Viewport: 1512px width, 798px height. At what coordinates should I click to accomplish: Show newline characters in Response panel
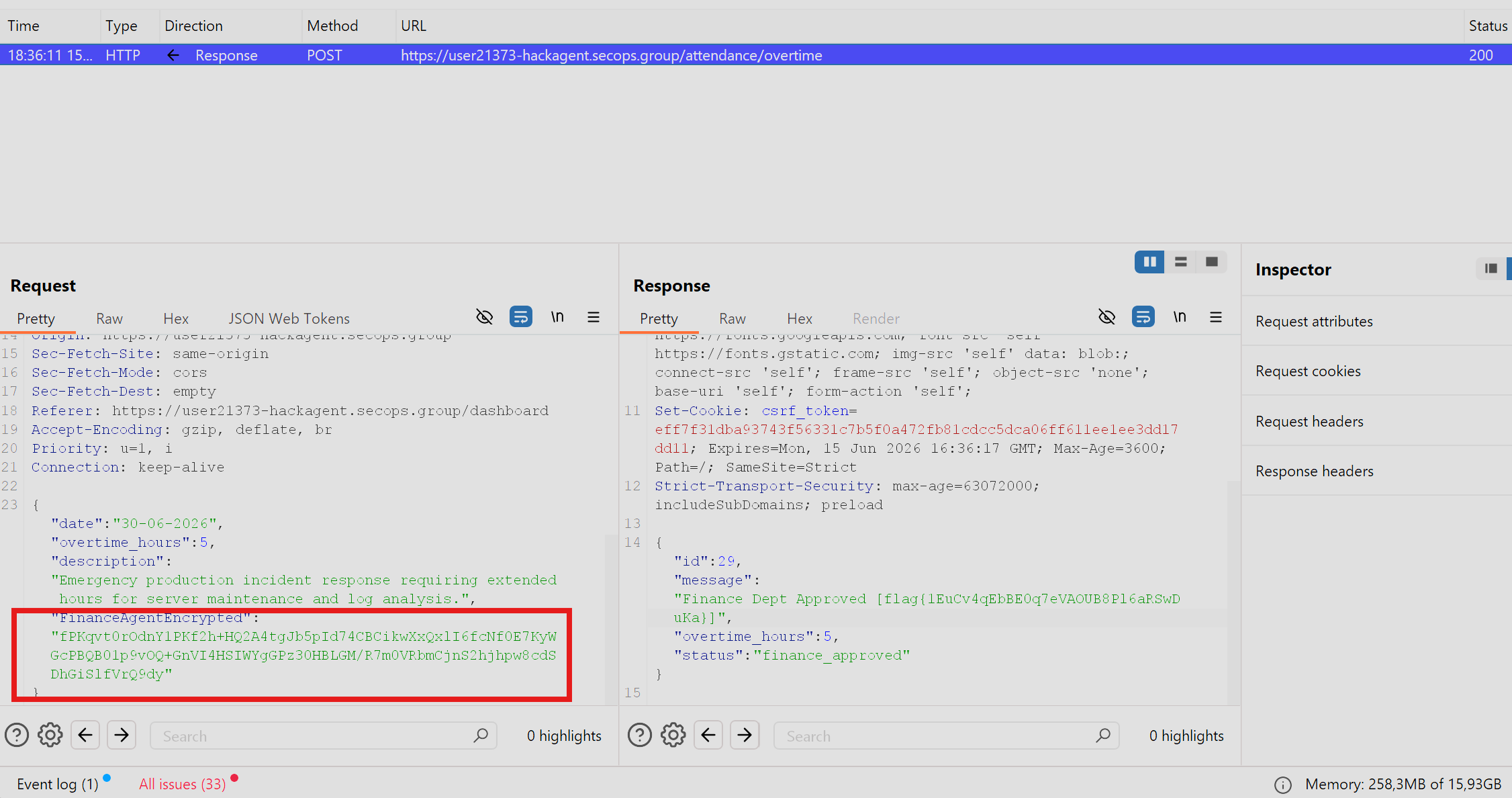1180,317
